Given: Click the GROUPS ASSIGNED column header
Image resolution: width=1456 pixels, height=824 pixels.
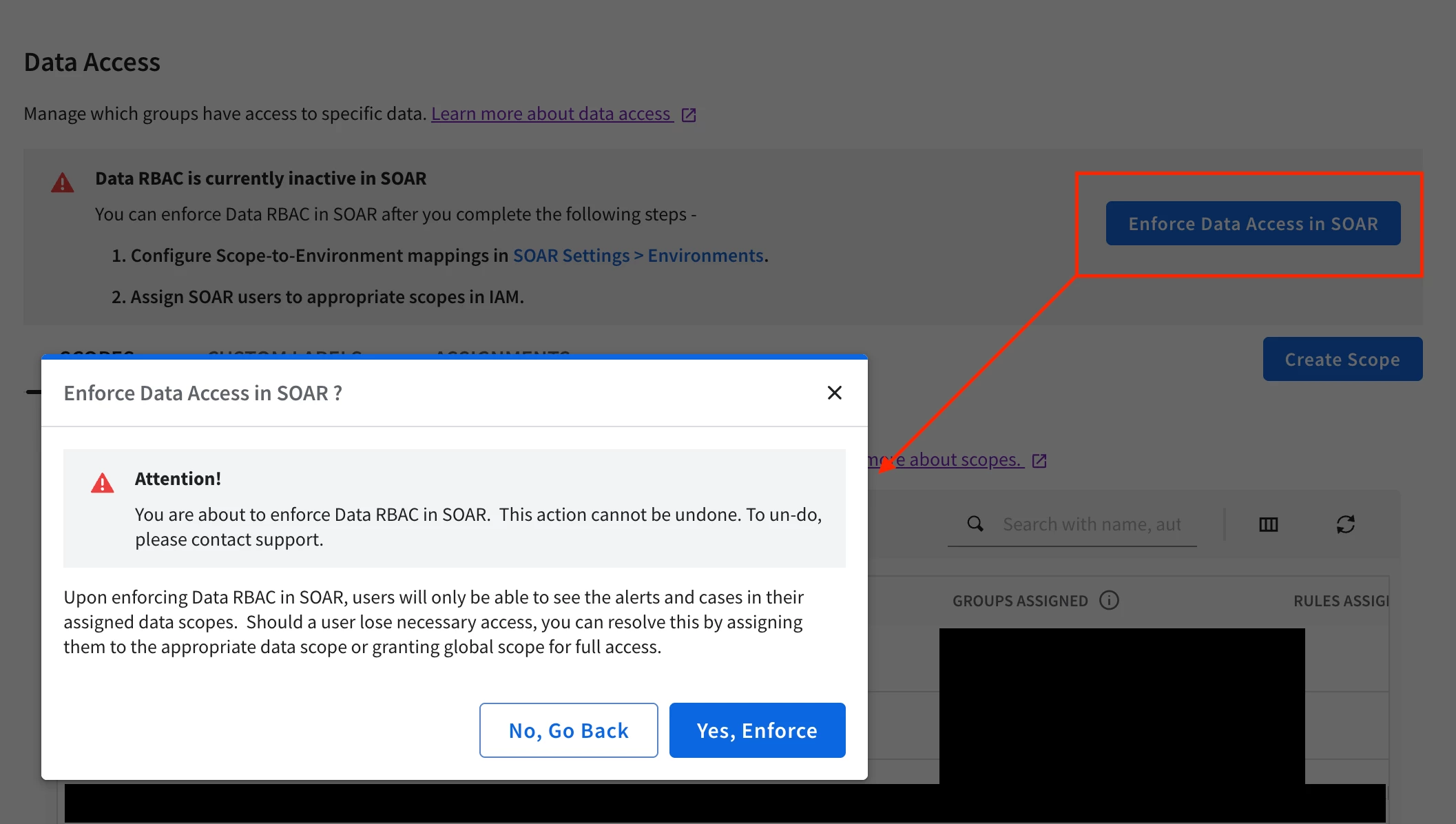Looking at the screenshot, I should [x=1020, y=601].
